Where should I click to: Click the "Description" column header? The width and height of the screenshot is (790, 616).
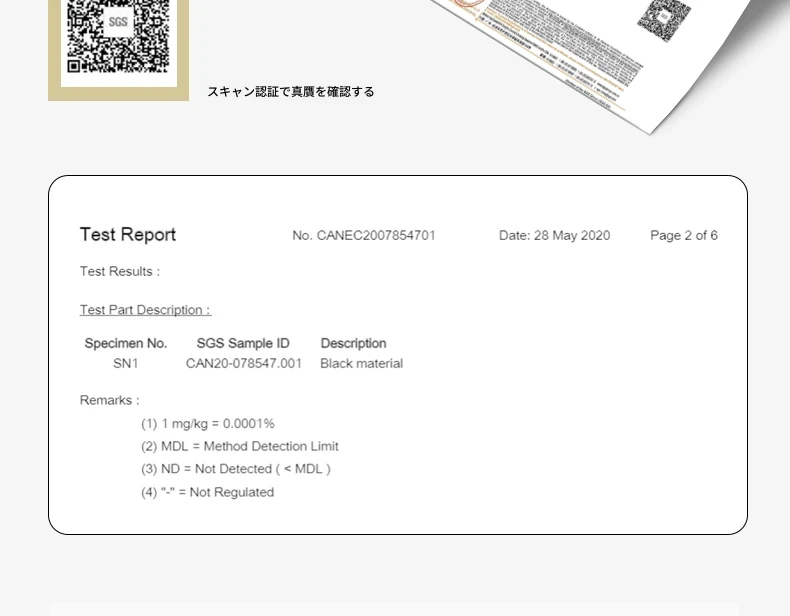click(x=353, y=343)
